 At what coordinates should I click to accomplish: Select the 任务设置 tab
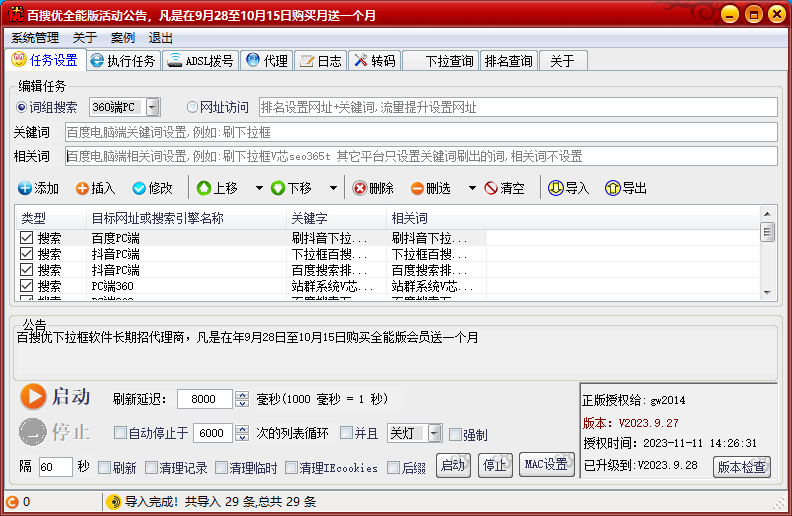click(45, 60)
